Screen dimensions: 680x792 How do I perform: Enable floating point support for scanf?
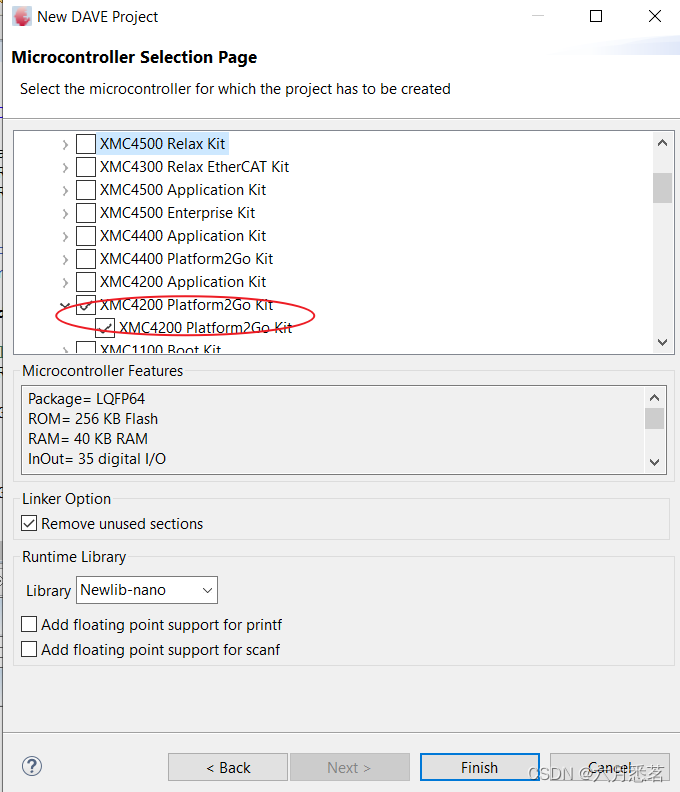click(29, 649)
